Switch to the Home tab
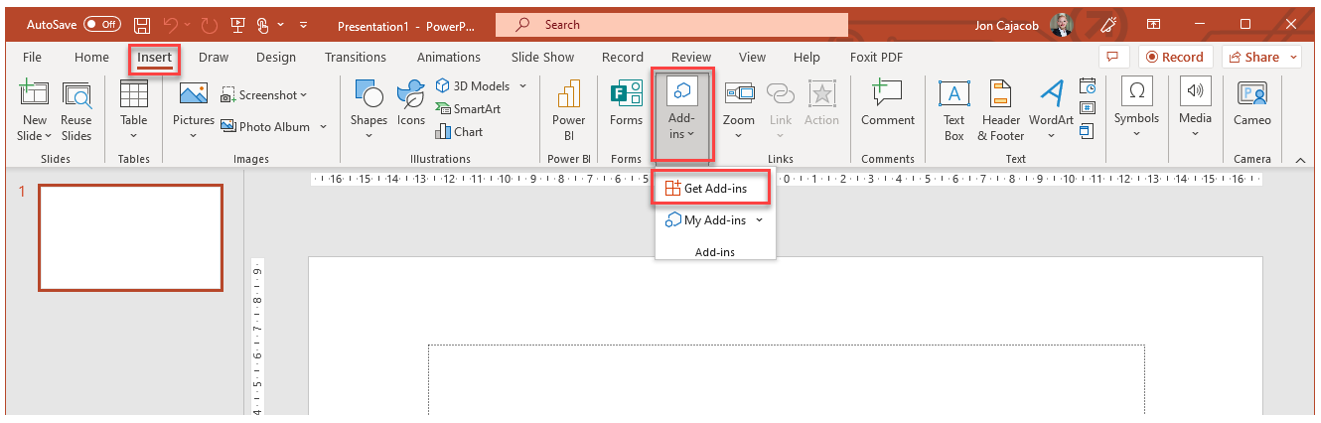The height and width of the screenshot is (423, 1321). (91, 57)
